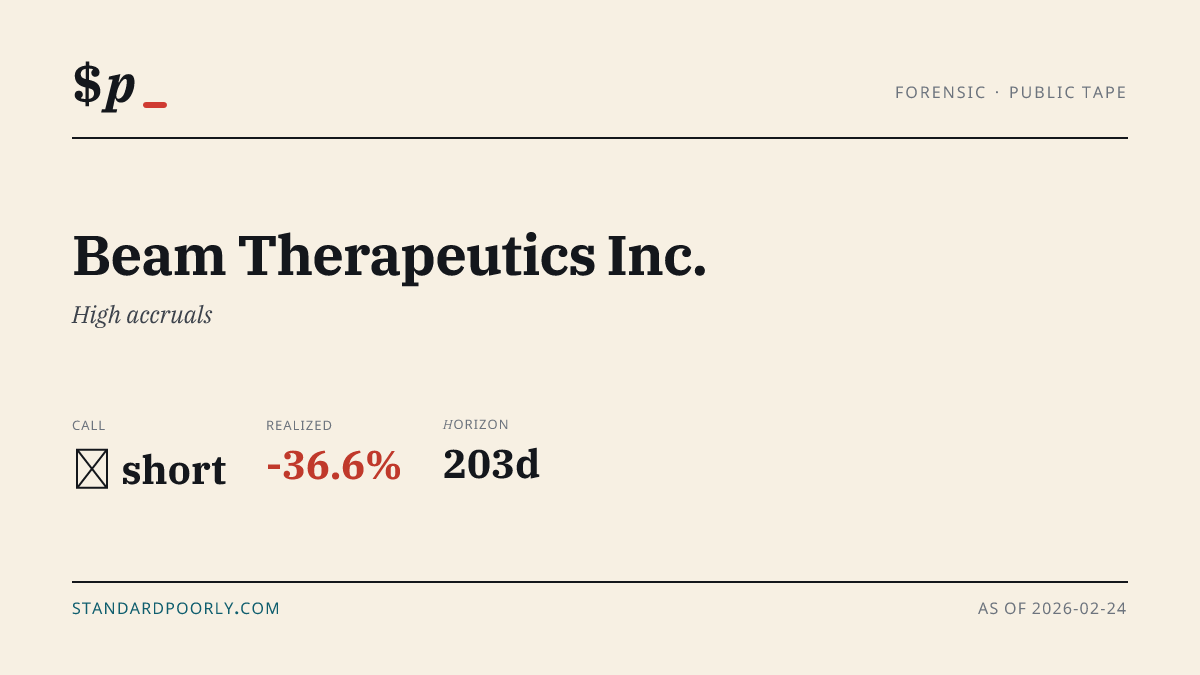
Task: Click the dot separator between FORENSIC and PUBLIC
Action: point(998,93)
